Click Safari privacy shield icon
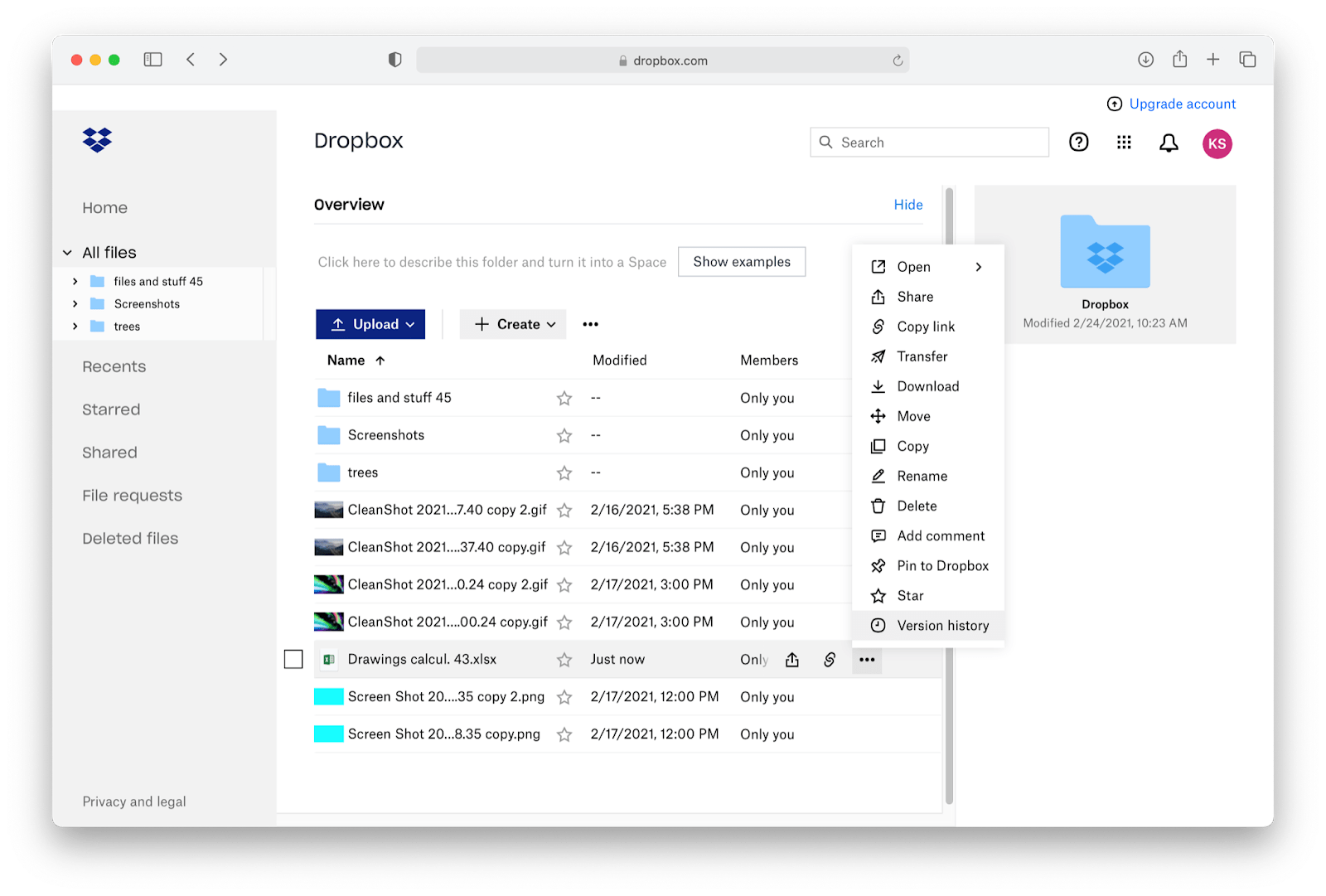 394,60
